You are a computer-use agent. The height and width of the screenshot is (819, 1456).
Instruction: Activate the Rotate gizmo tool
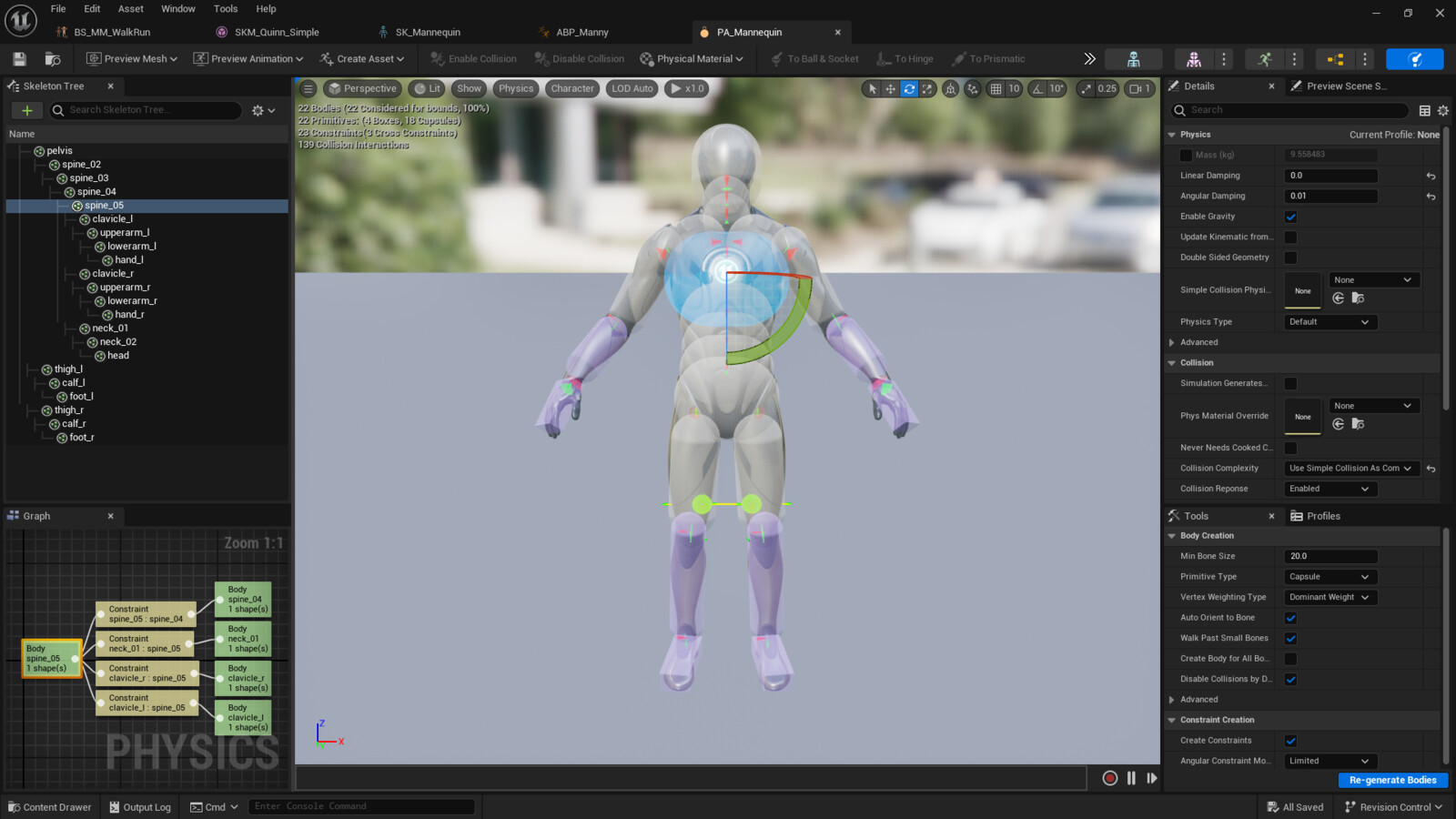tap(908, 88)
